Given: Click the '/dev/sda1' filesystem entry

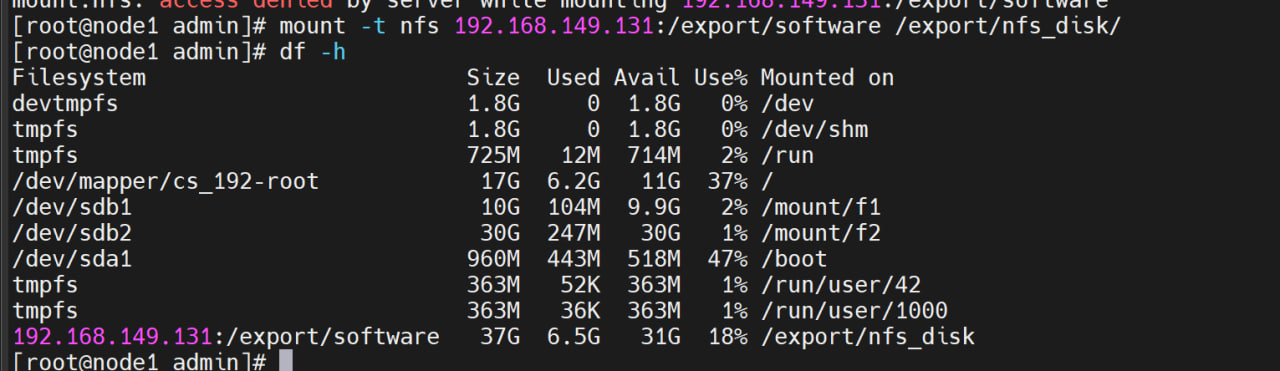Looking at the screenshot, I should [73, 259].
